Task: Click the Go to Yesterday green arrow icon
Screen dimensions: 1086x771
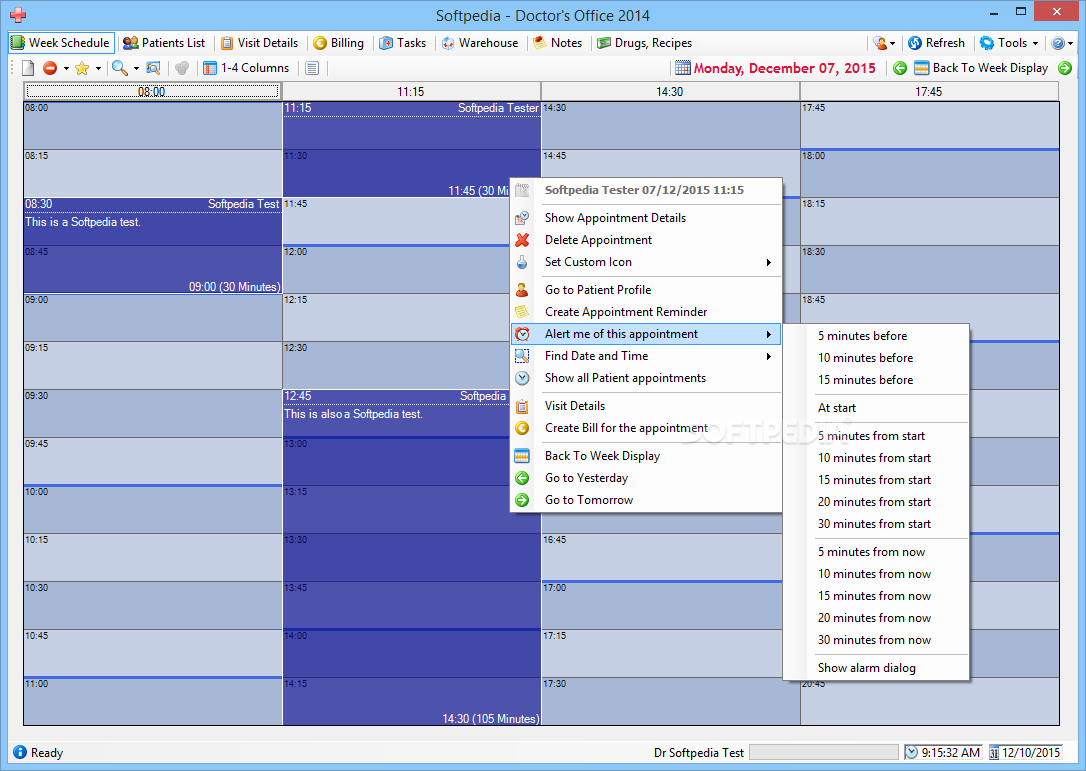Action: click(522, 478)
